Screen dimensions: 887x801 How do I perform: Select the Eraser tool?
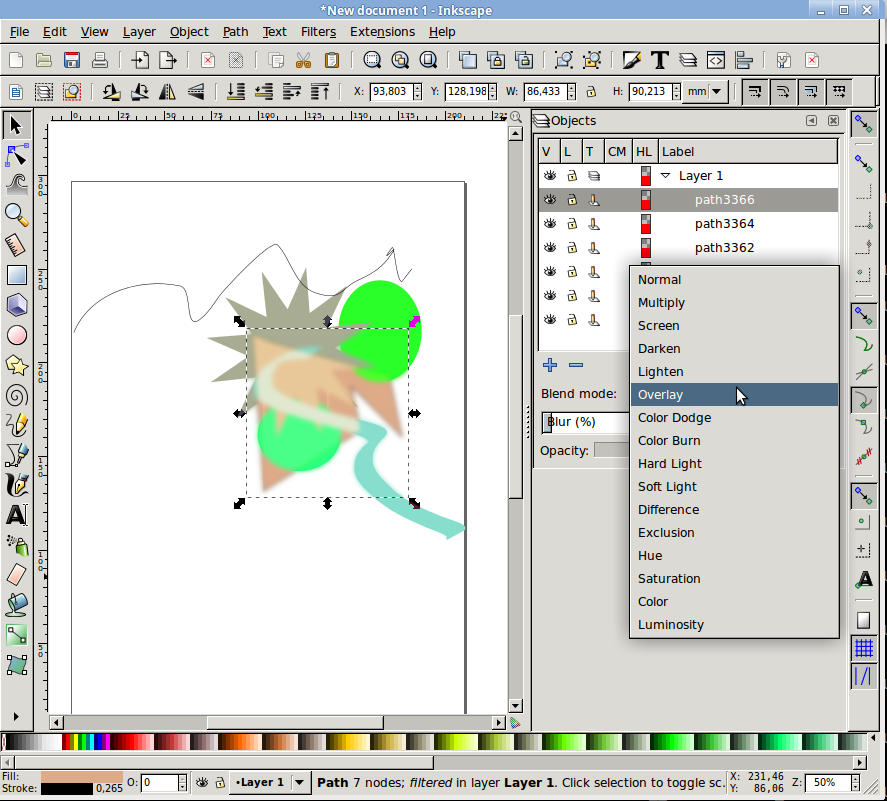point(16,575)
